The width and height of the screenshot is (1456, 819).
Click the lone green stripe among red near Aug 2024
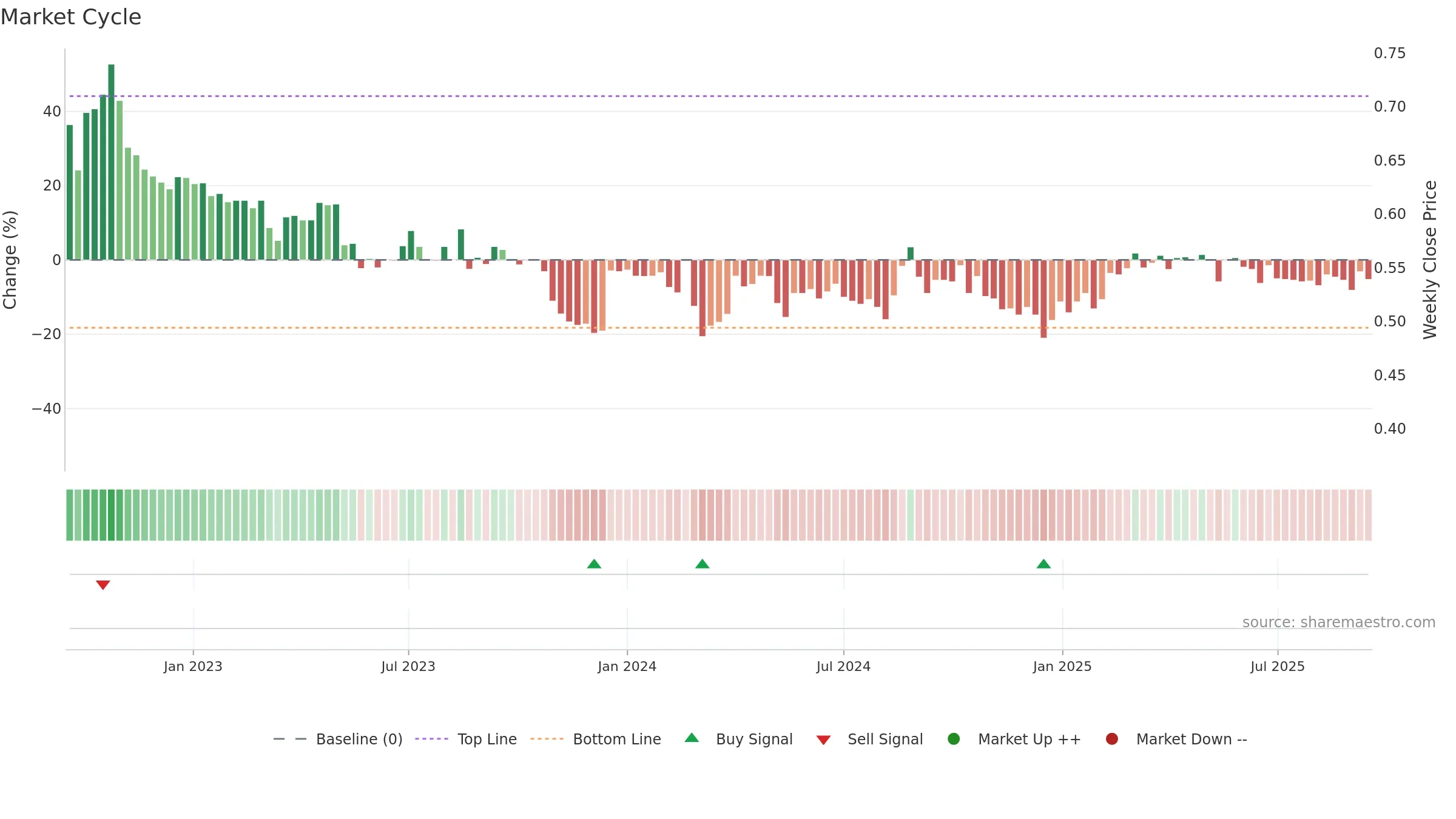[x=911, y=515]
